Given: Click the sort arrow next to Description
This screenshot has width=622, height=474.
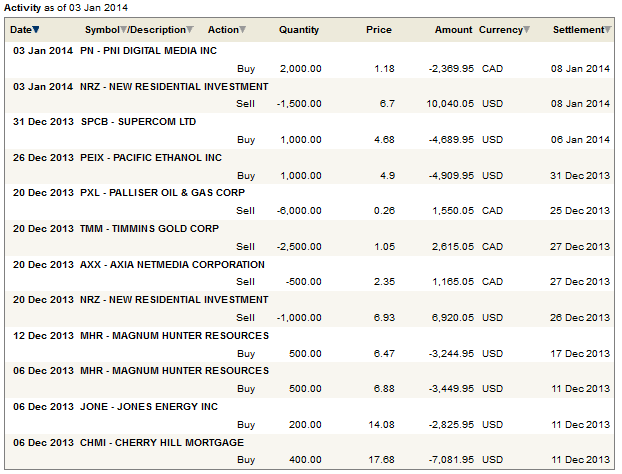Looking at the screenshot, I should 191,30.
